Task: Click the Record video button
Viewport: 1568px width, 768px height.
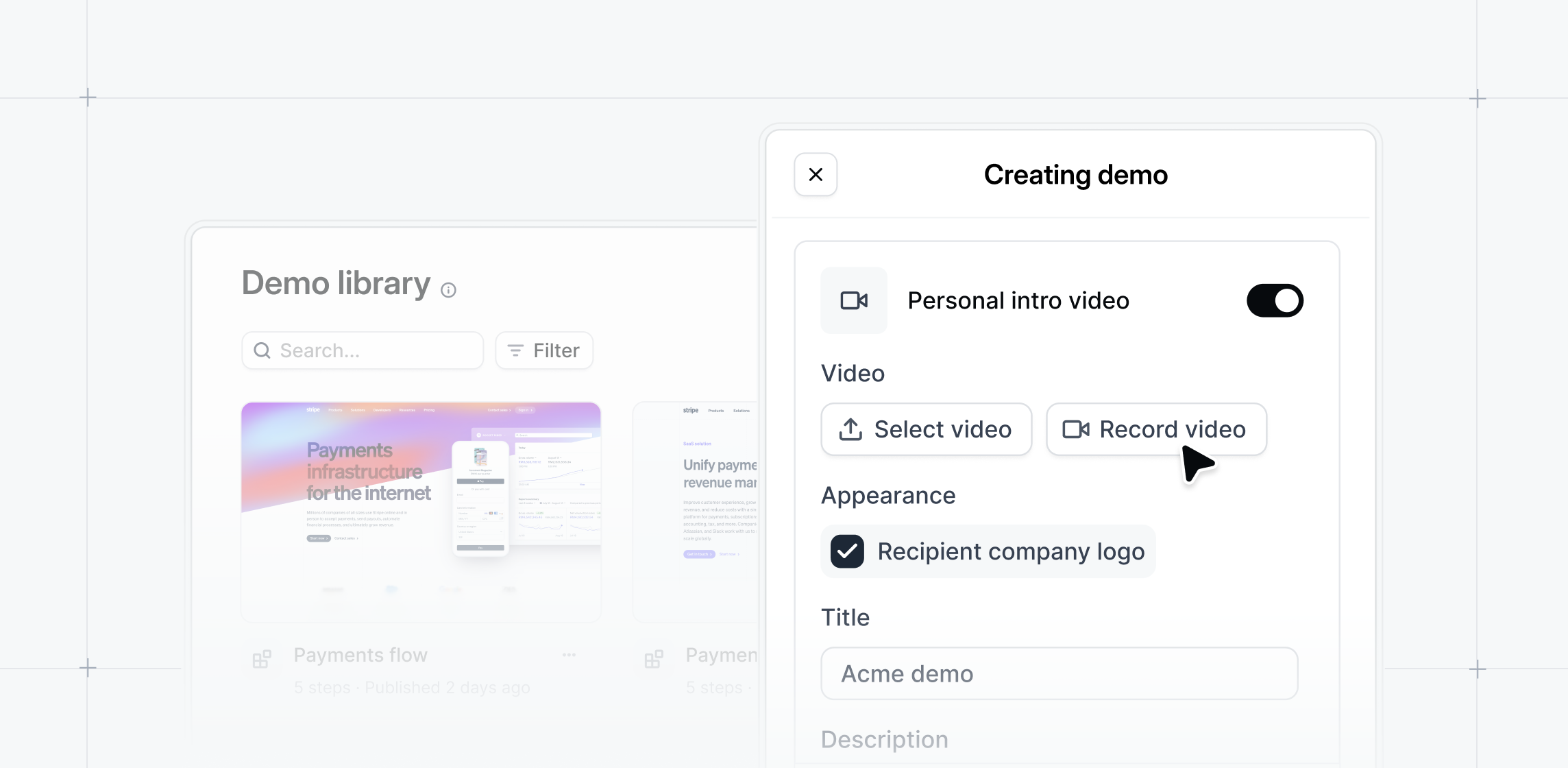Action: coord(1156,429)
